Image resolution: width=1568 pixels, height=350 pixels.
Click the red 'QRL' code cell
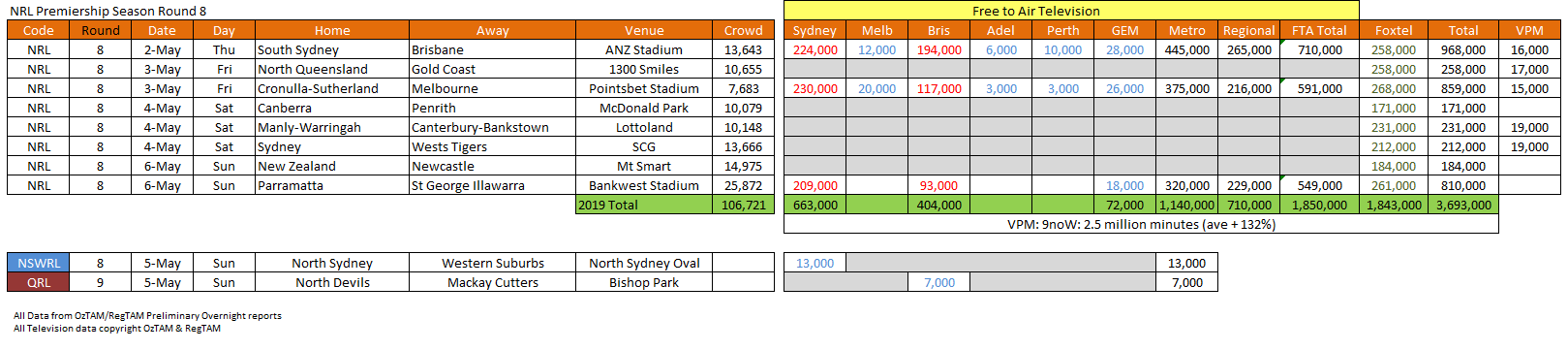click(39, 282)
